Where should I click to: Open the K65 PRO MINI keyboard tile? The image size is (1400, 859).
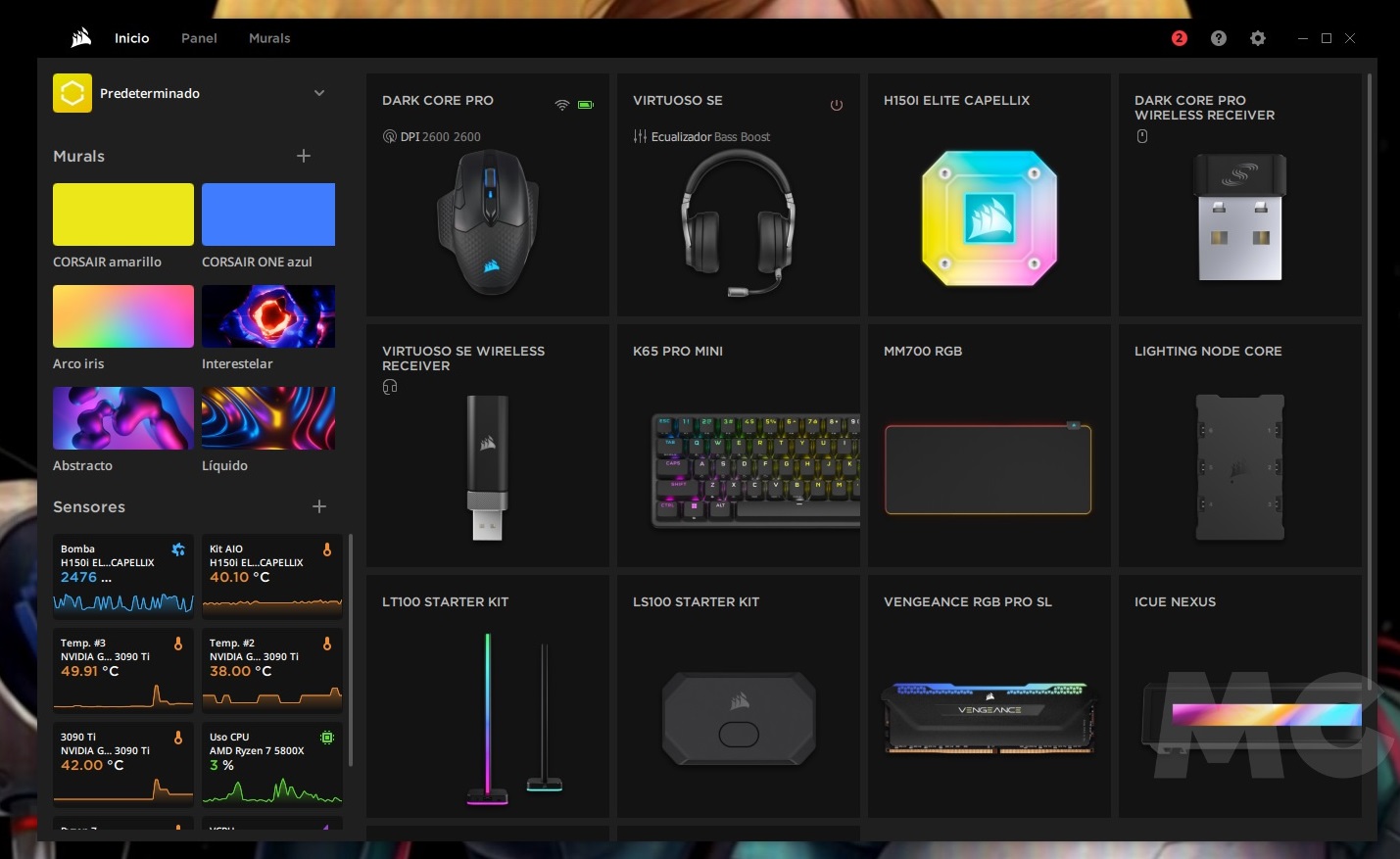pyautogui.click(x=738, y=447)
